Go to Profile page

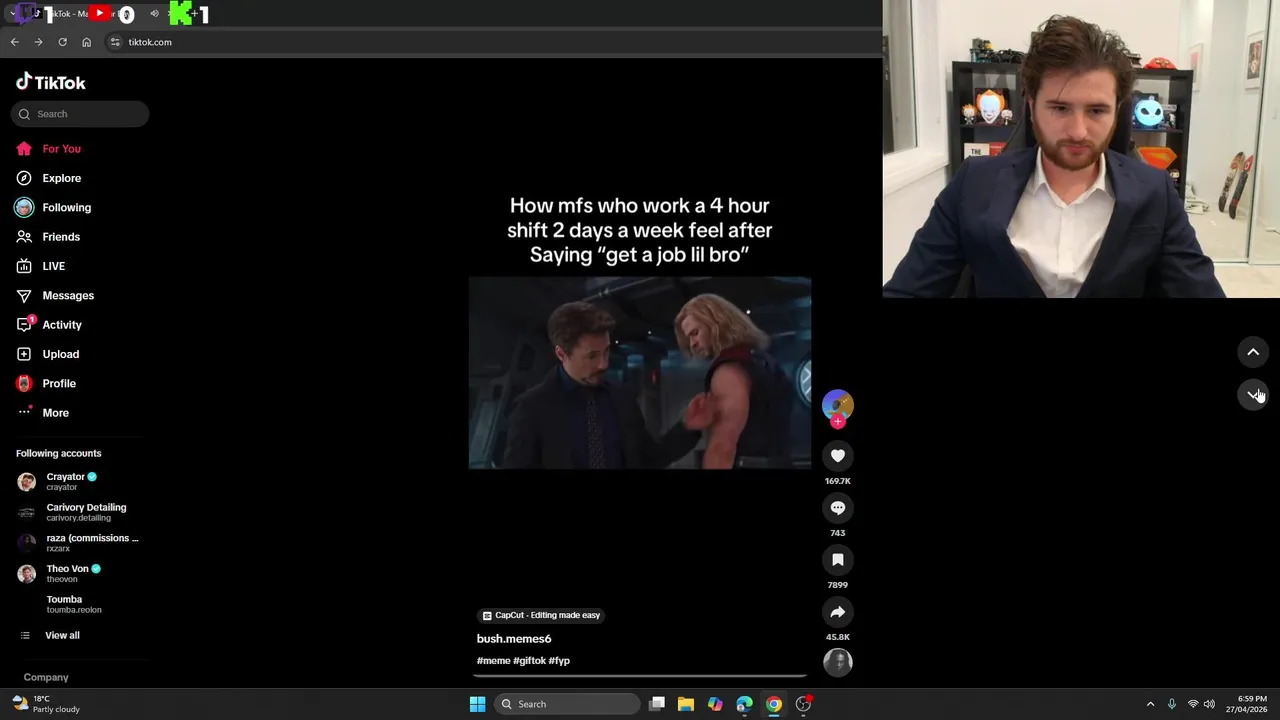coord(59,383)
